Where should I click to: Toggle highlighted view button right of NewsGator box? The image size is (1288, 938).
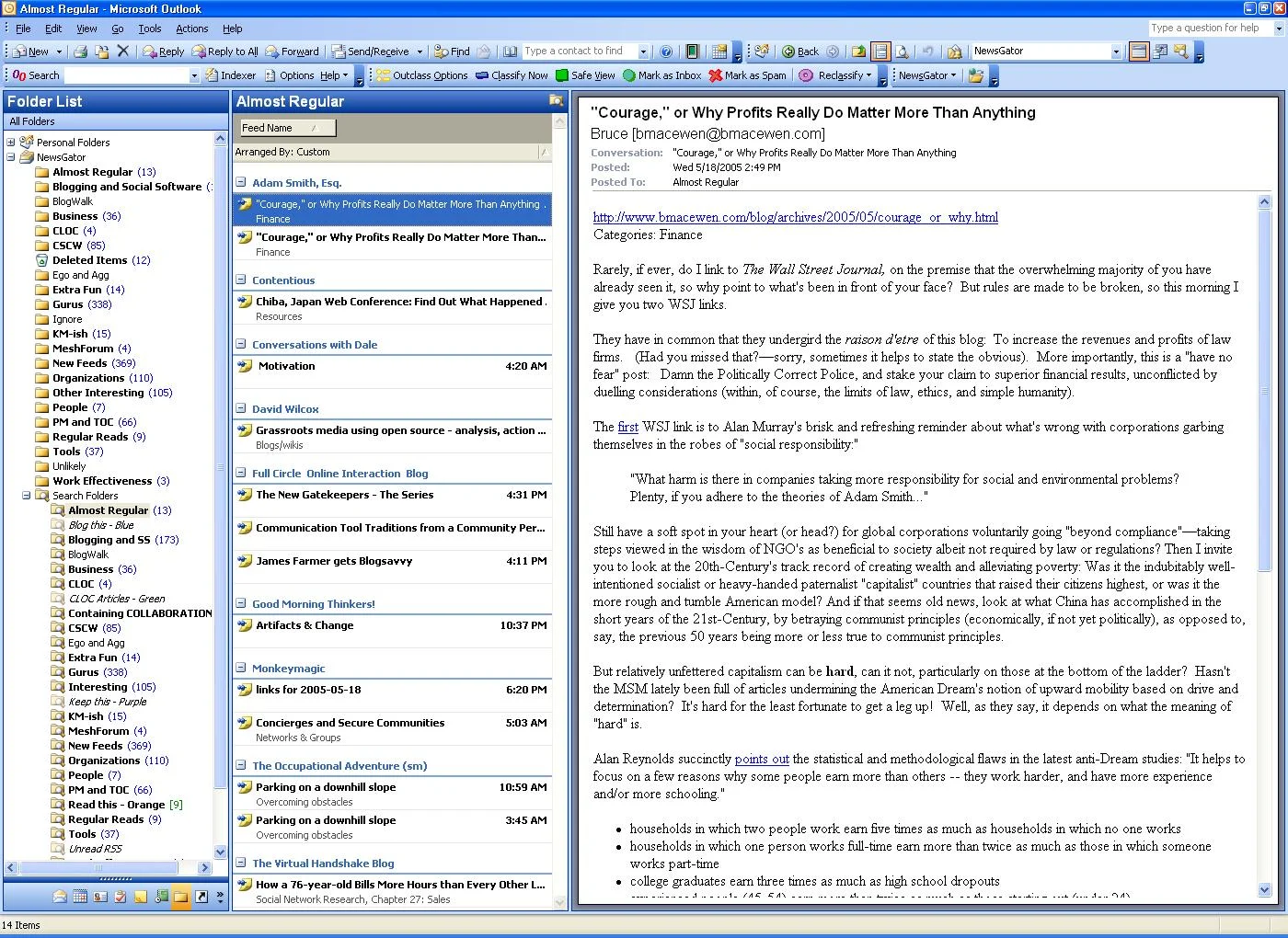point(1138,51)
